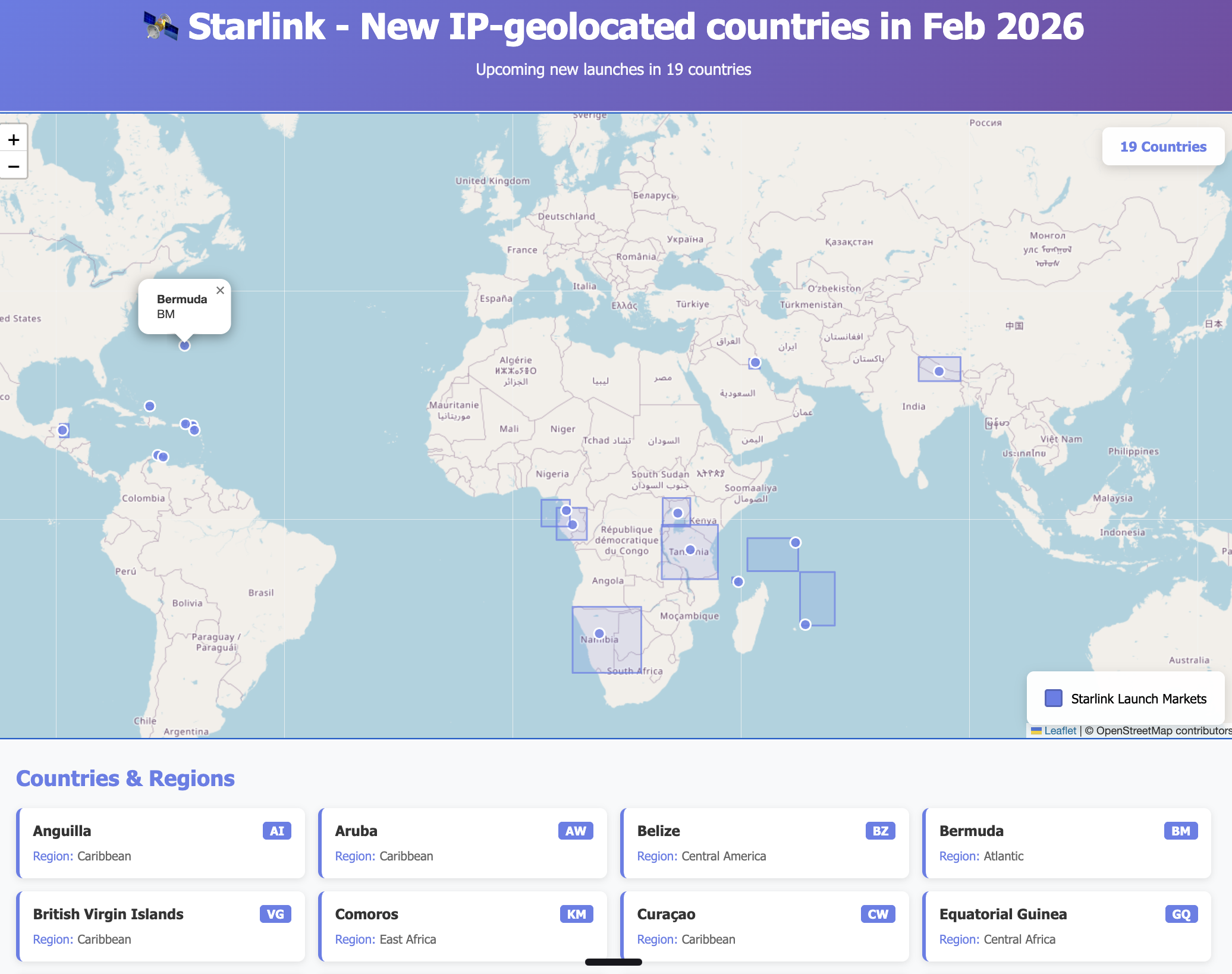This screenshot has width=1232, height=974.
Task: Click the marker over Tanzania
Action: pos(690,549)
